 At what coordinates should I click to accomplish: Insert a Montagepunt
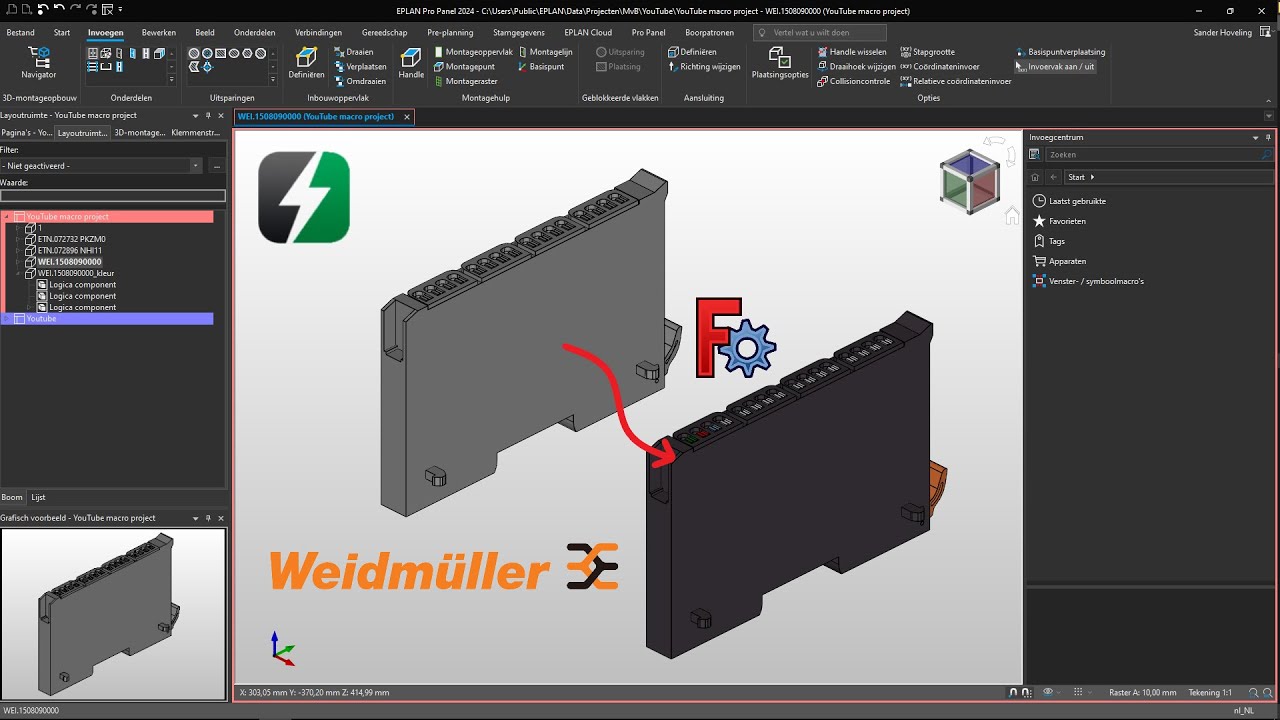[464, 67]
